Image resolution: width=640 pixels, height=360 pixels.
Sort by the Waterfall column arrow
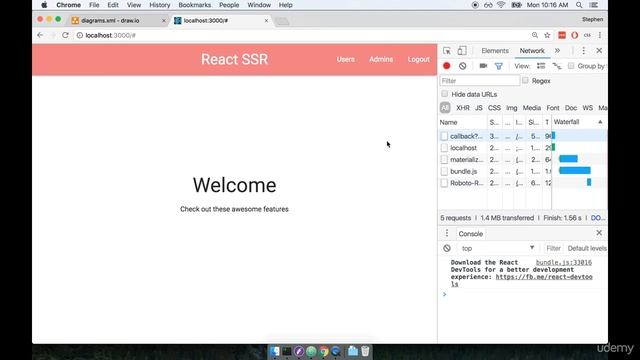(x=600, y=122)
